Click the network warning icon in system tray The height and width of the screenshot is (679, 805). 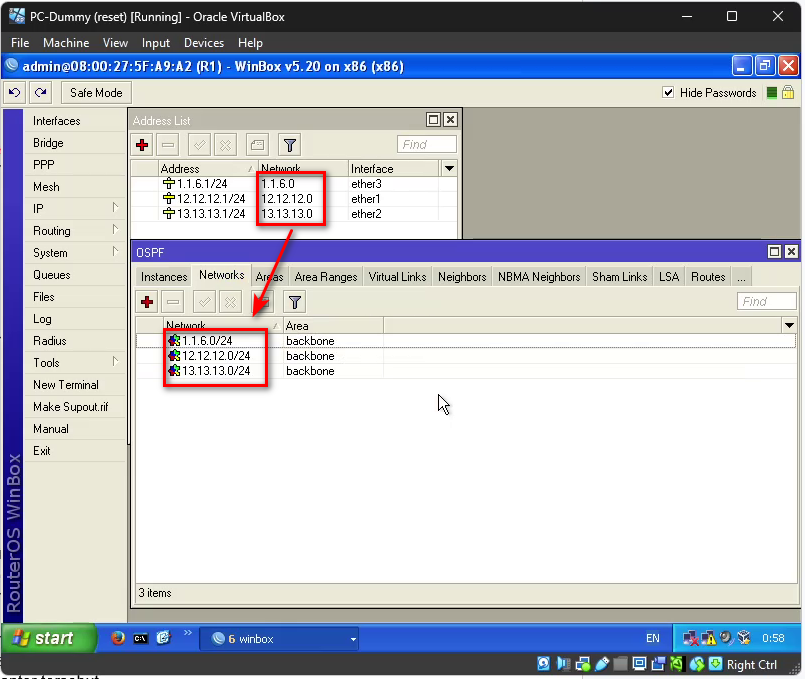(708, 638)
